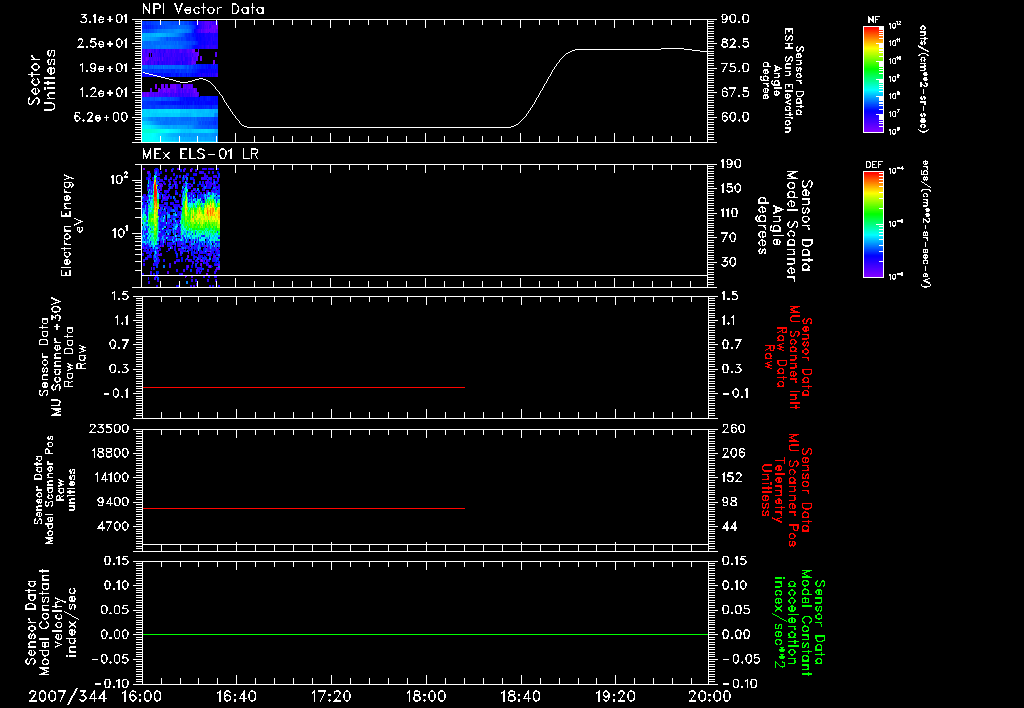Click the red MU Scanner +30V line

coord(303,387)
